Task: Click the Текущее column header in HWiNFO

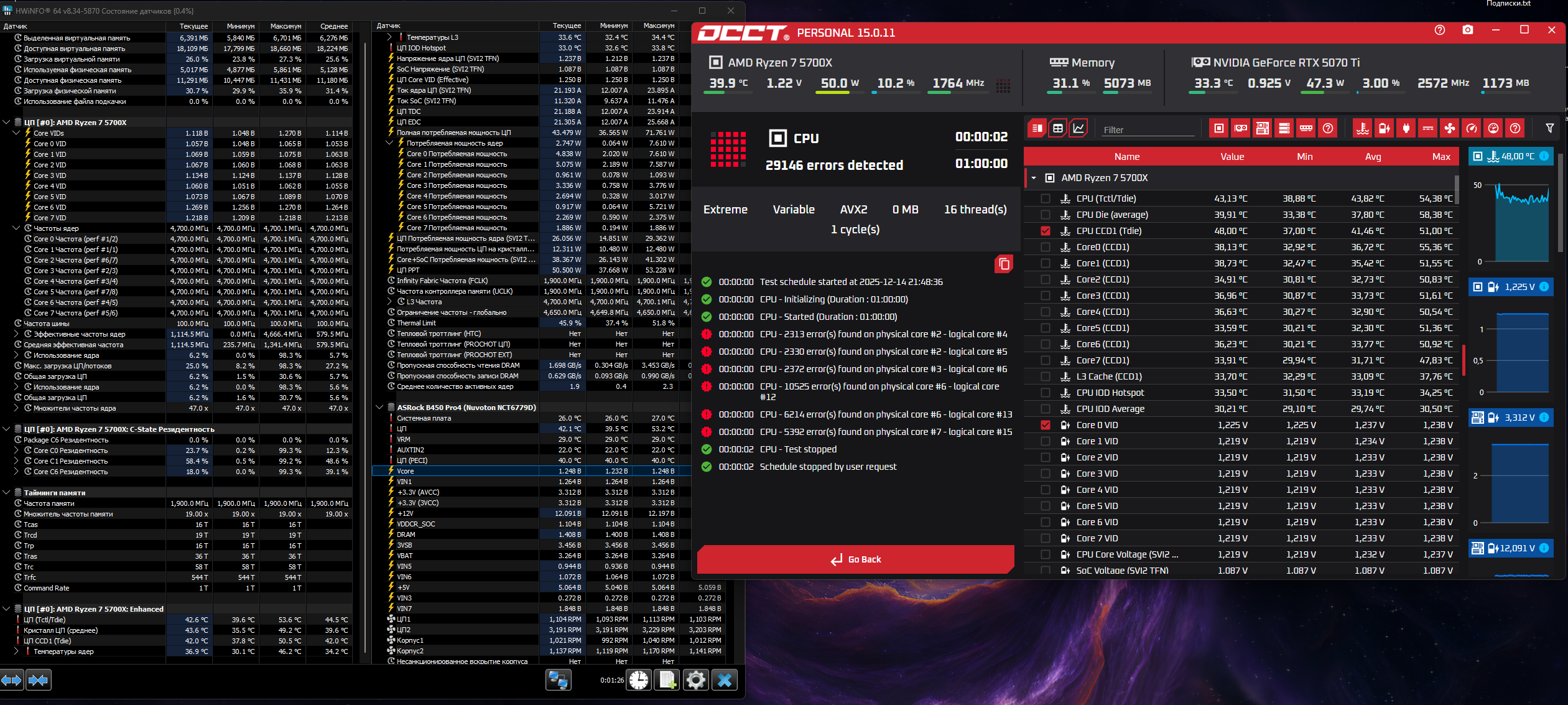Action: pos(193,26)
